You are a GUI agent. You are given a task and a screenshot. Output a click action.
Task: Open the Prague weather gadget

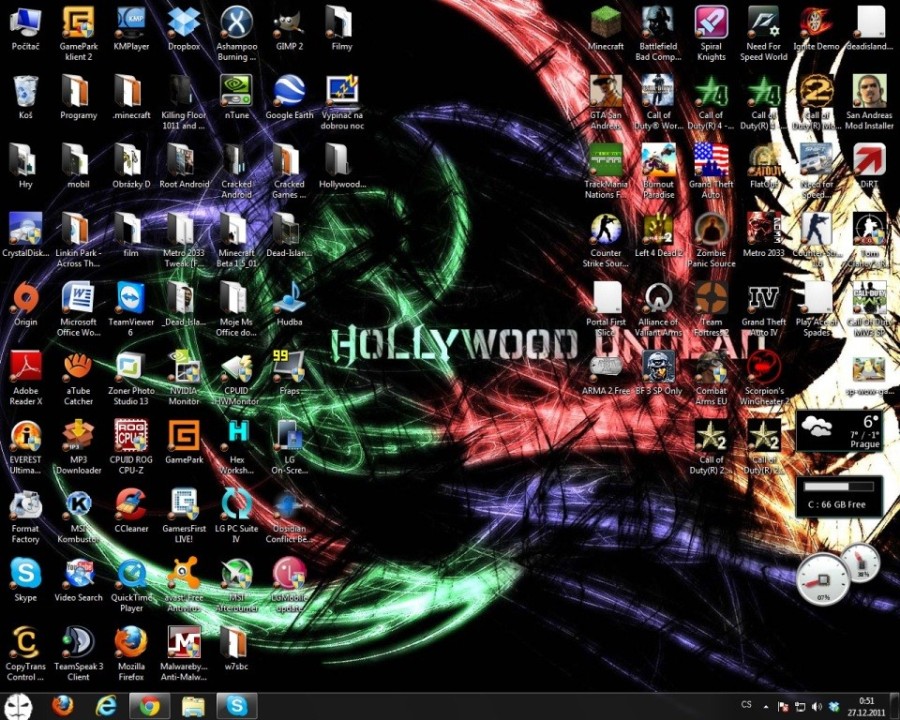coord(838,431)
